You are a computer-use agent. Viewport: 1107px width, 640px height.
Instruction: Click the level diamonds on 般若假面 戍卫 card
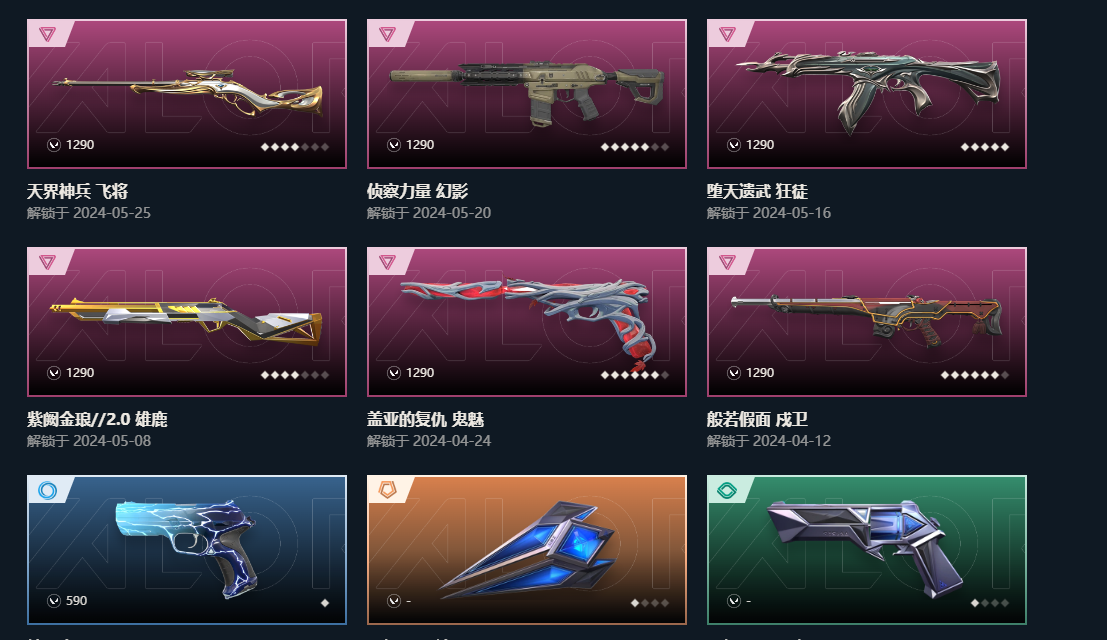click(975, 375)
